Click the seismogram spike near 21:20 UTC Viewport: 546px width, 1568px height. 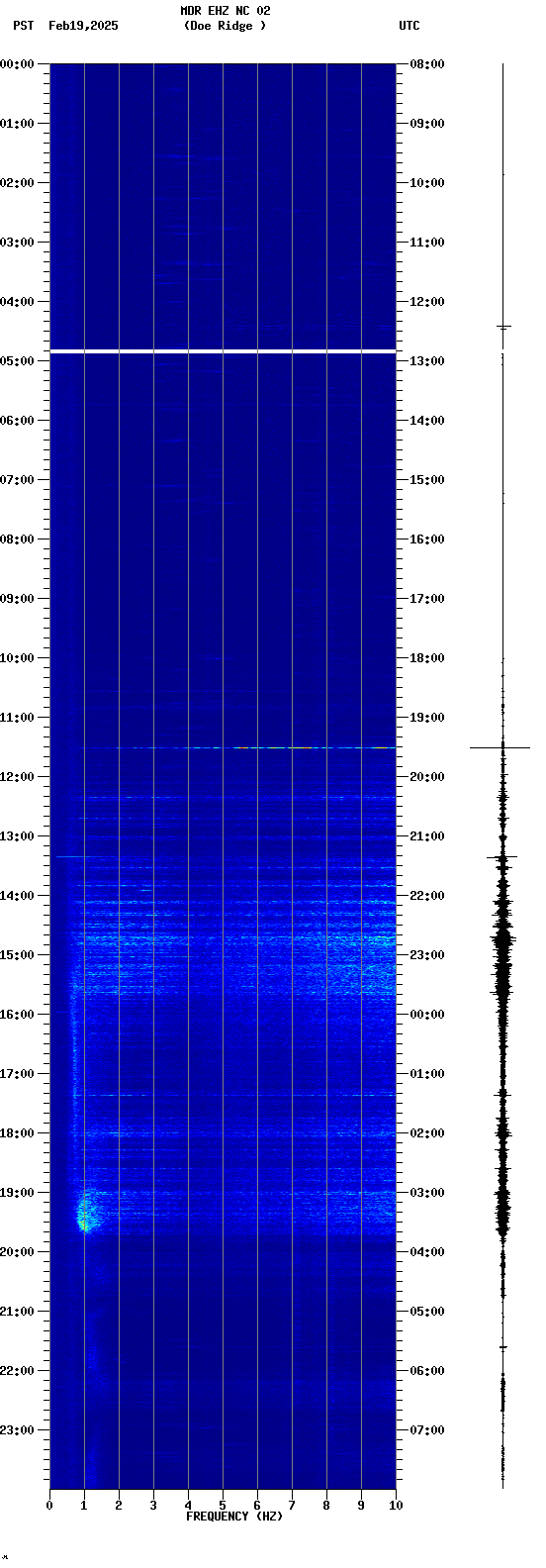point(502,857)
